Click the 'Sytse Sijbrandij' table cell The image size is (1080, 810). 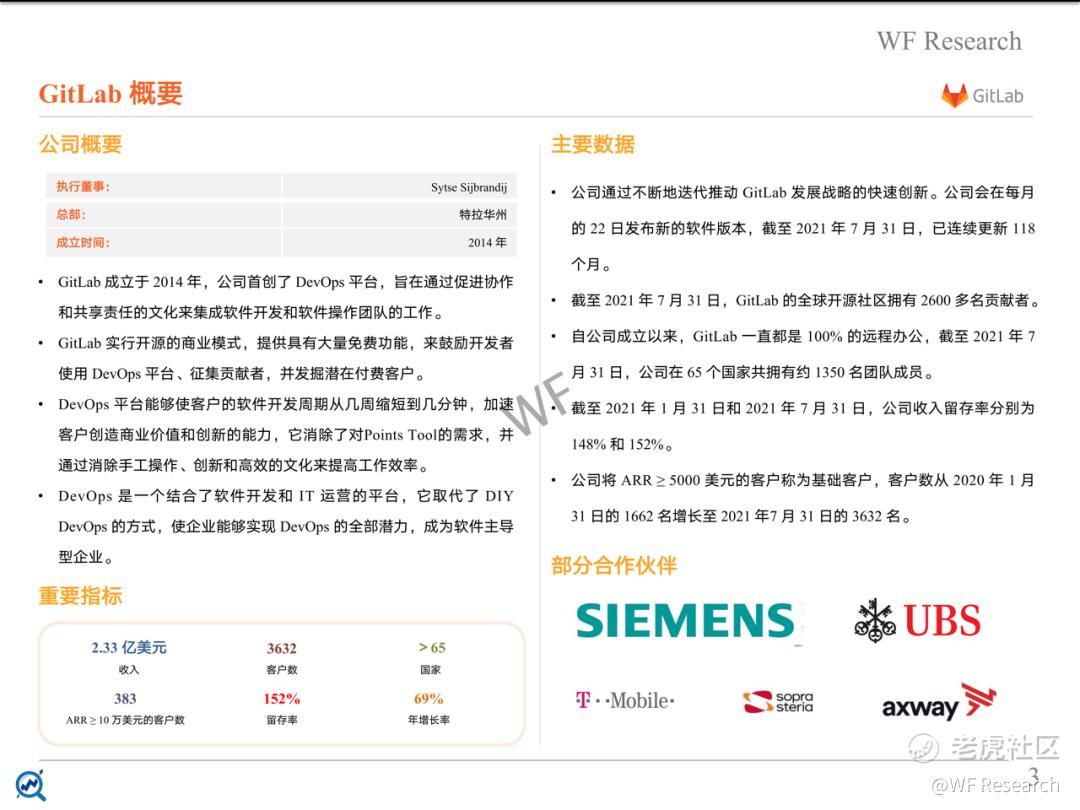coord(469,187)
